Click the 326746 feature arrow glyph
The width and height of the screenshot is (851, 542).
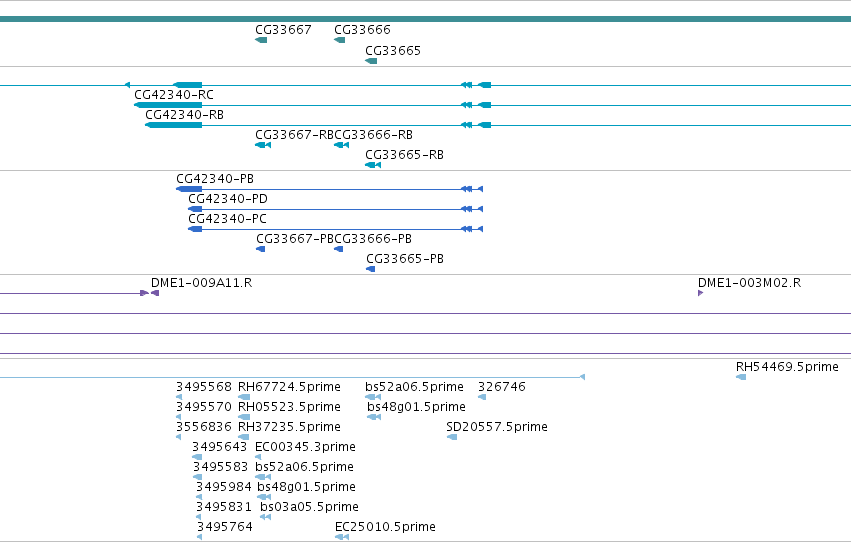point(482,398)
